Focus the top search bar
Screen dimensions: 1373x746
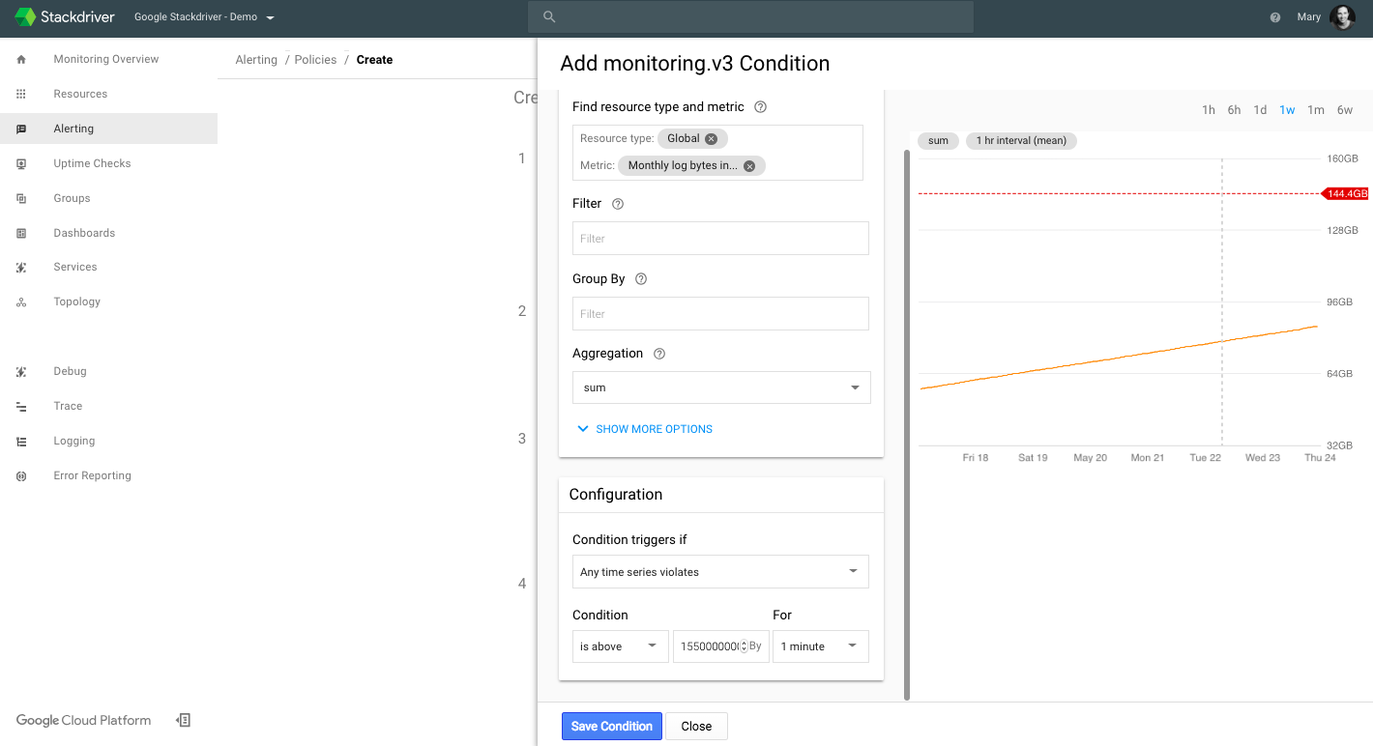click(x=750, y=17)
